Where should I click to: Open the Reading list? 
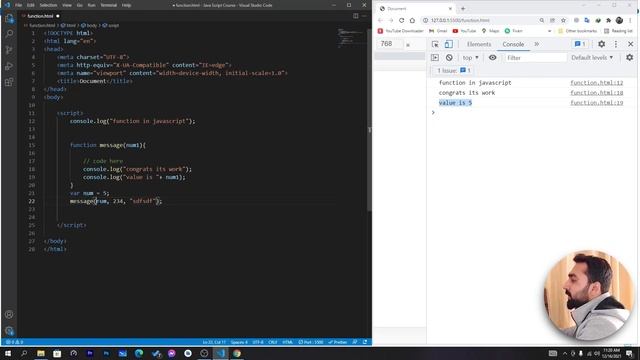pyautogui.click(x=618, y=31)
